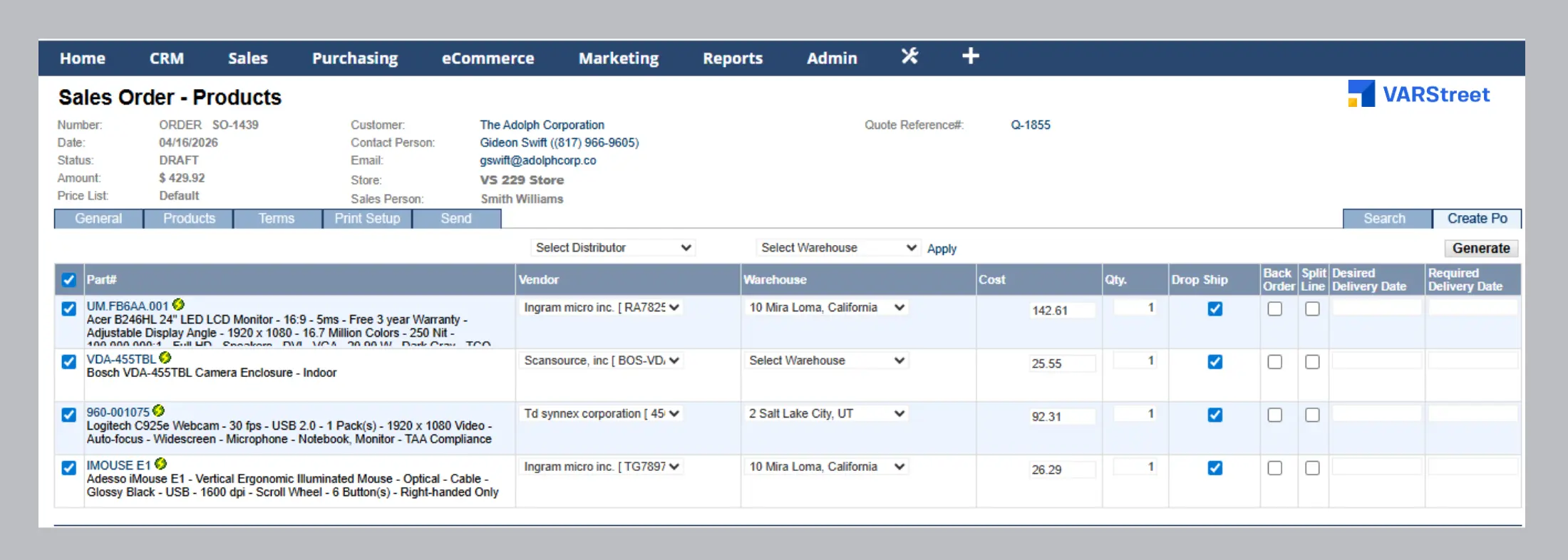This screenshot has width=1568, height=560.
Task: Enable Split Line for Bosch enclosure row
Action: (1312, 362)
